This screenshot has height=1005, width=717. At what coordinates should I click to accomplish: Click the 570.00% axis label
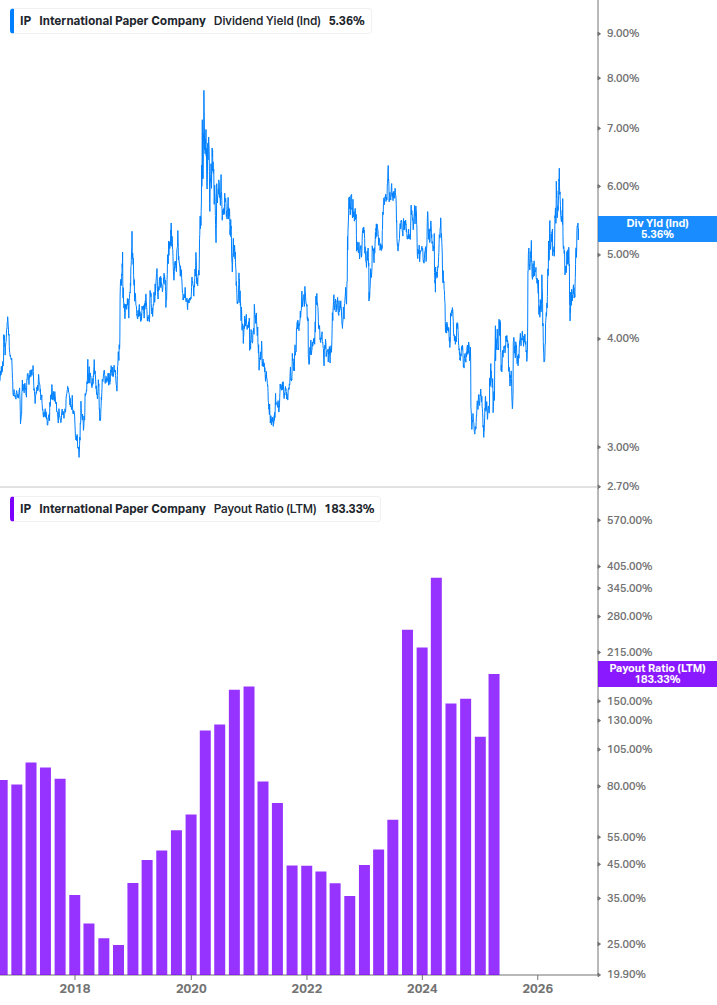(x=629, y=520)
